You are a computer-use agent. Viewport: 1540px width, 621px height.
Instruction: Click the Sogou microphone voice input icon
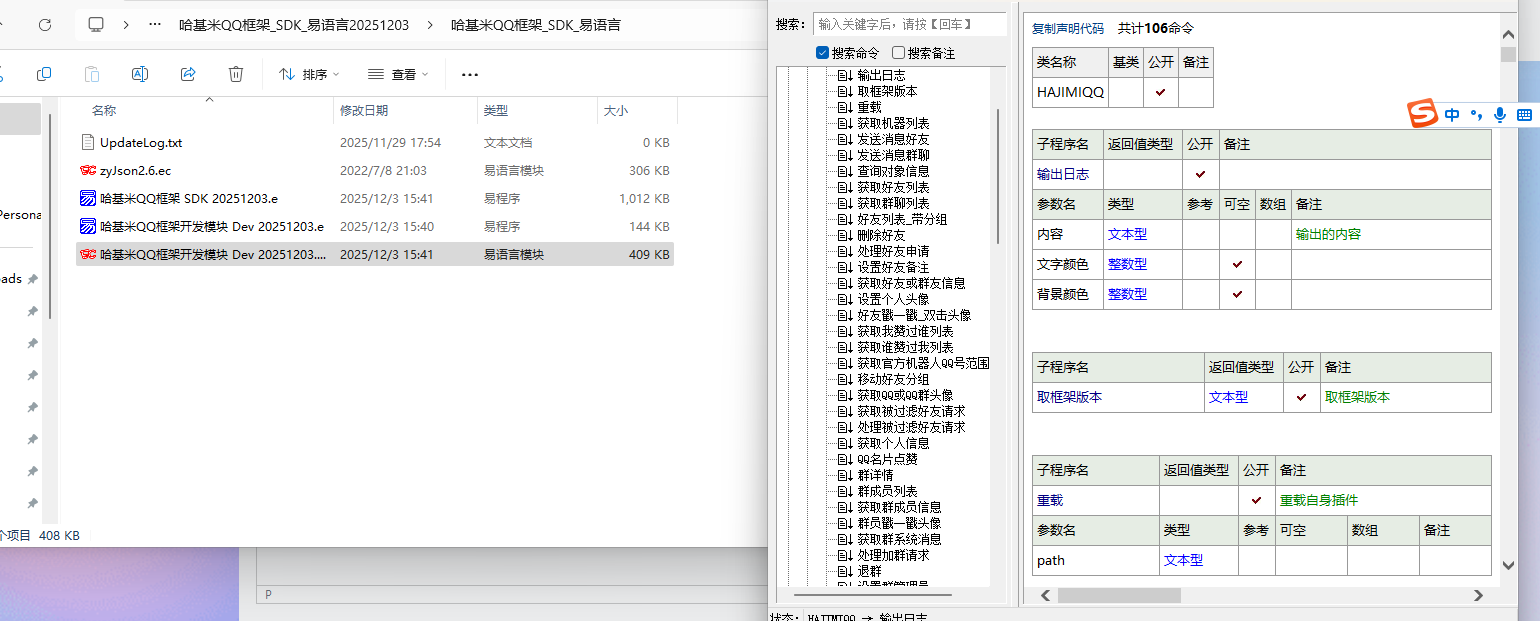1500,115
